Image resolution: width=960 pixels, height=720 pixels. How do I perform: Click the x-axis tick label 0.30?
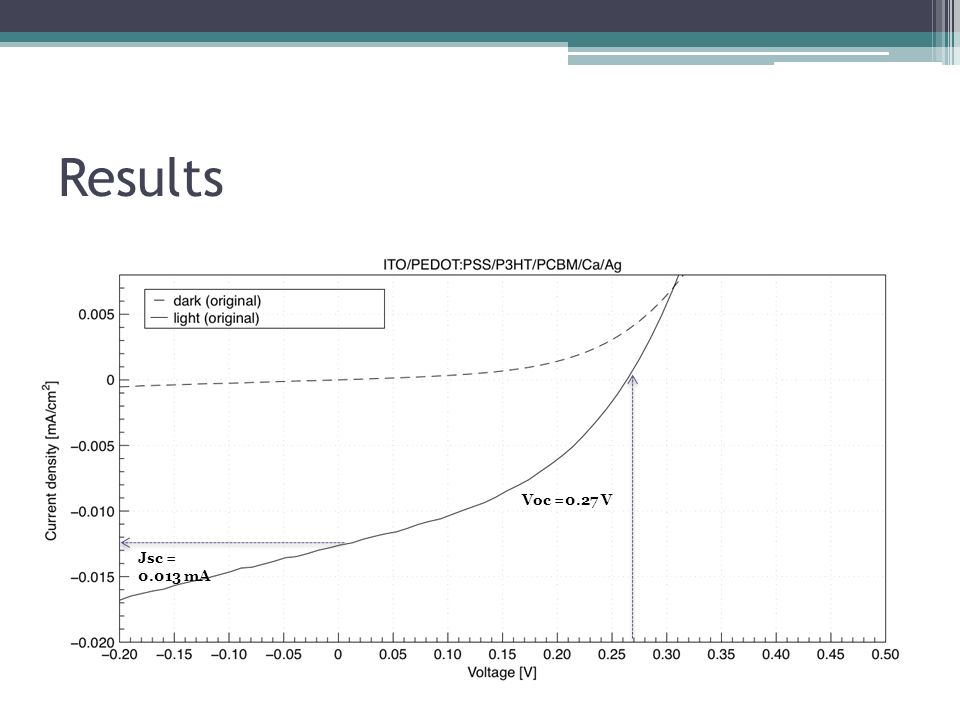(666, 654)
